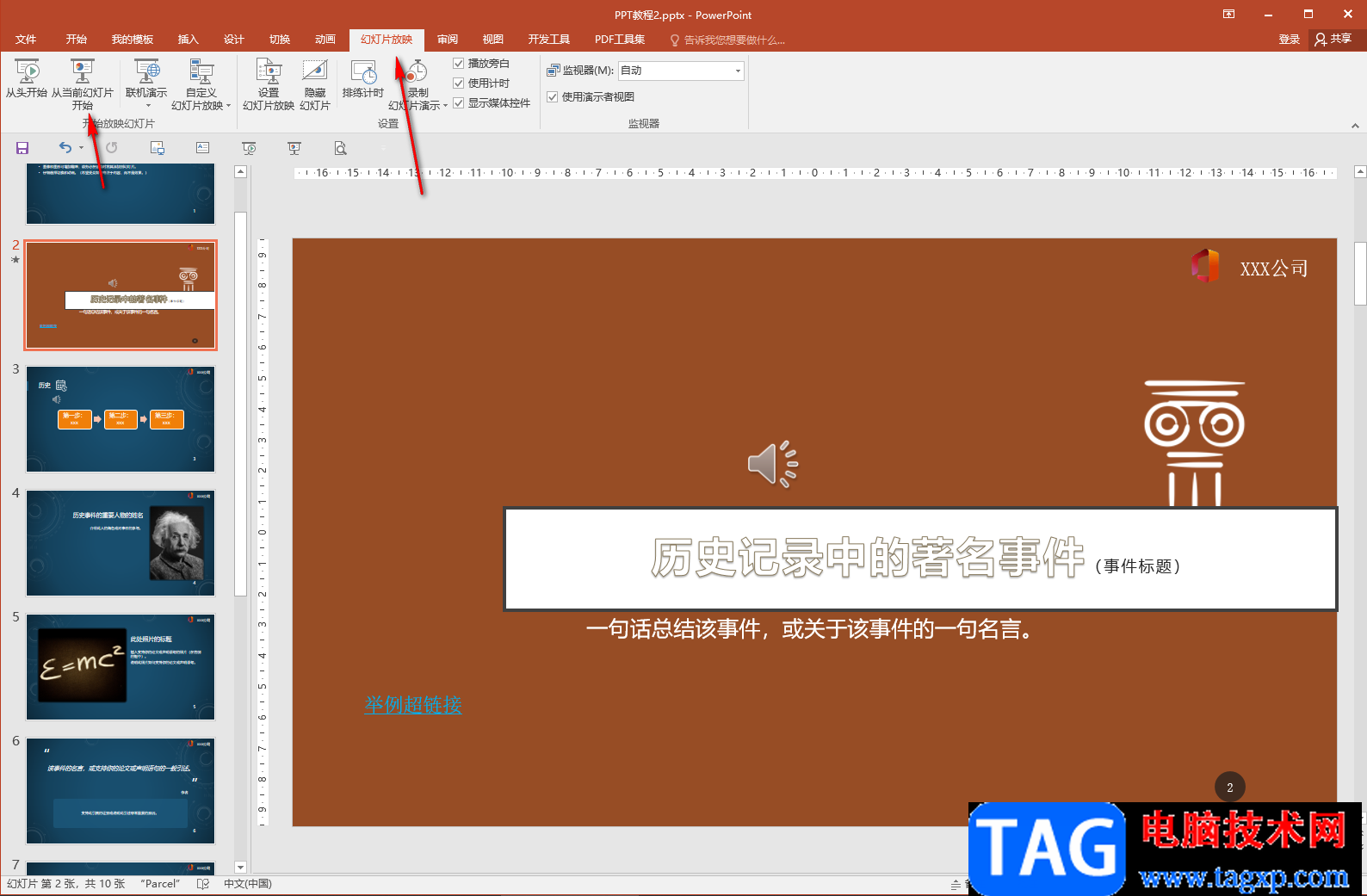The width and height of the screenshot is (1367, 896).
Task: Select slide 4 Einstein thumbnail
Action: tap(121, 543)
